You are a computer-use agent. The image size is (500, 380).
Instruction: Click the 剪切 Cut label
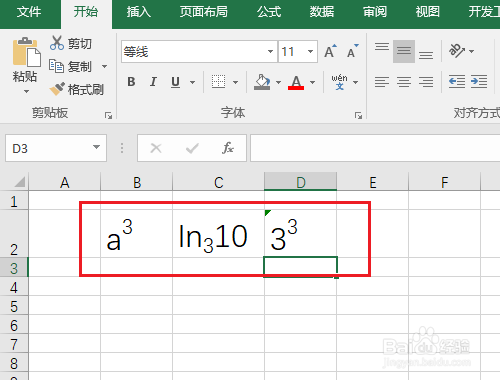coord(80,44)
